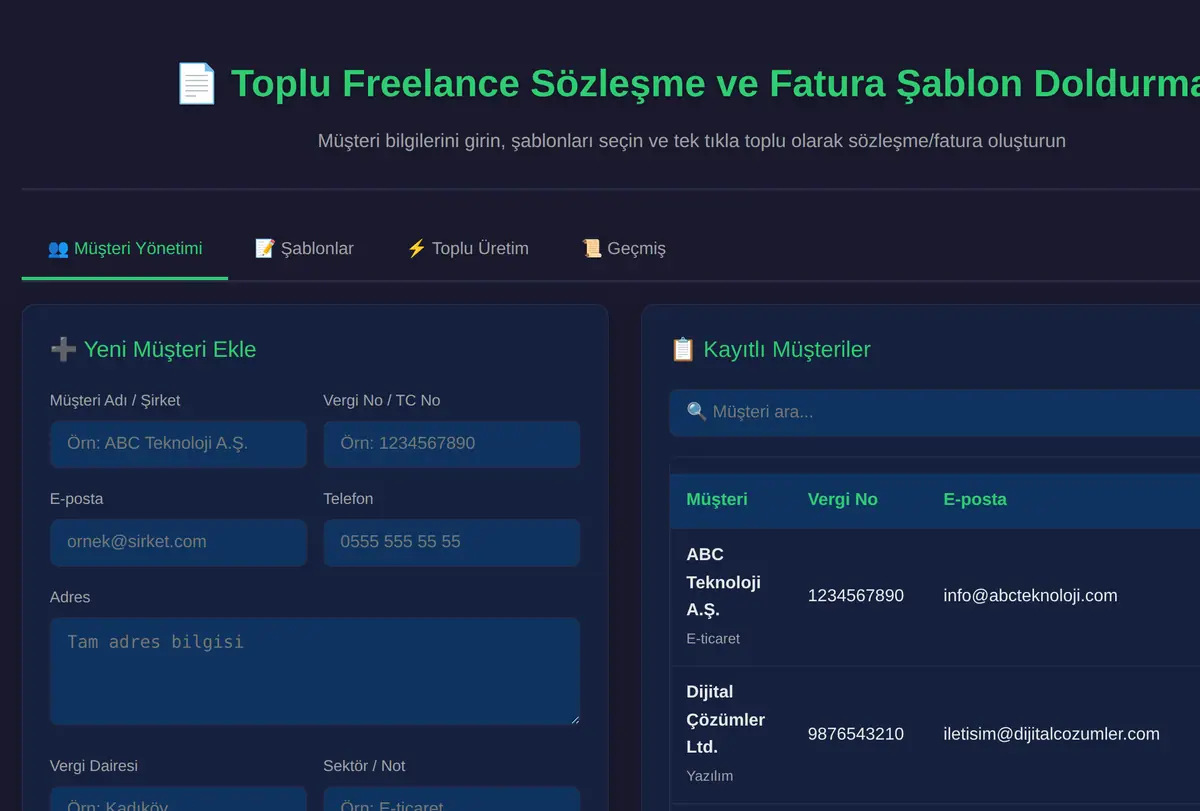Screen dimensions: 1200x811
Task: Select the ABC Teknoloji A.Ş. customer name
Action: pyautogui.click(x=724, y=582)
